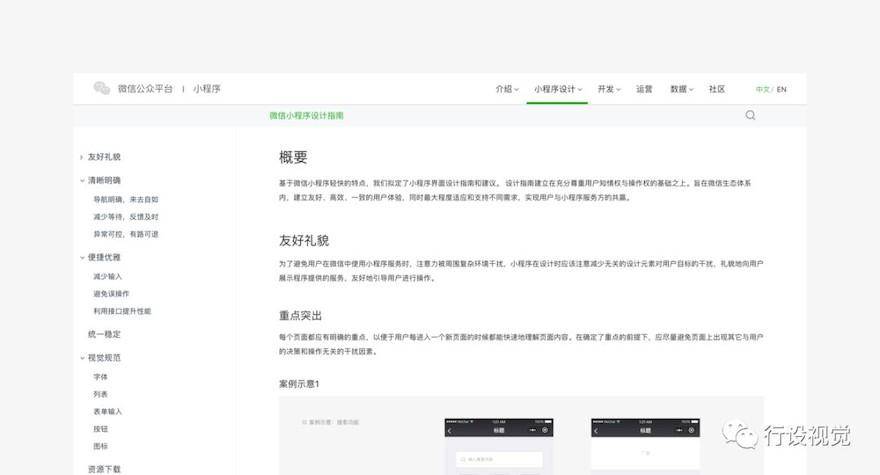The width and height of the screenshot is (880, 475).
Task: Switch language to EN
Action: pyautogui.click(x=781, y=89)
